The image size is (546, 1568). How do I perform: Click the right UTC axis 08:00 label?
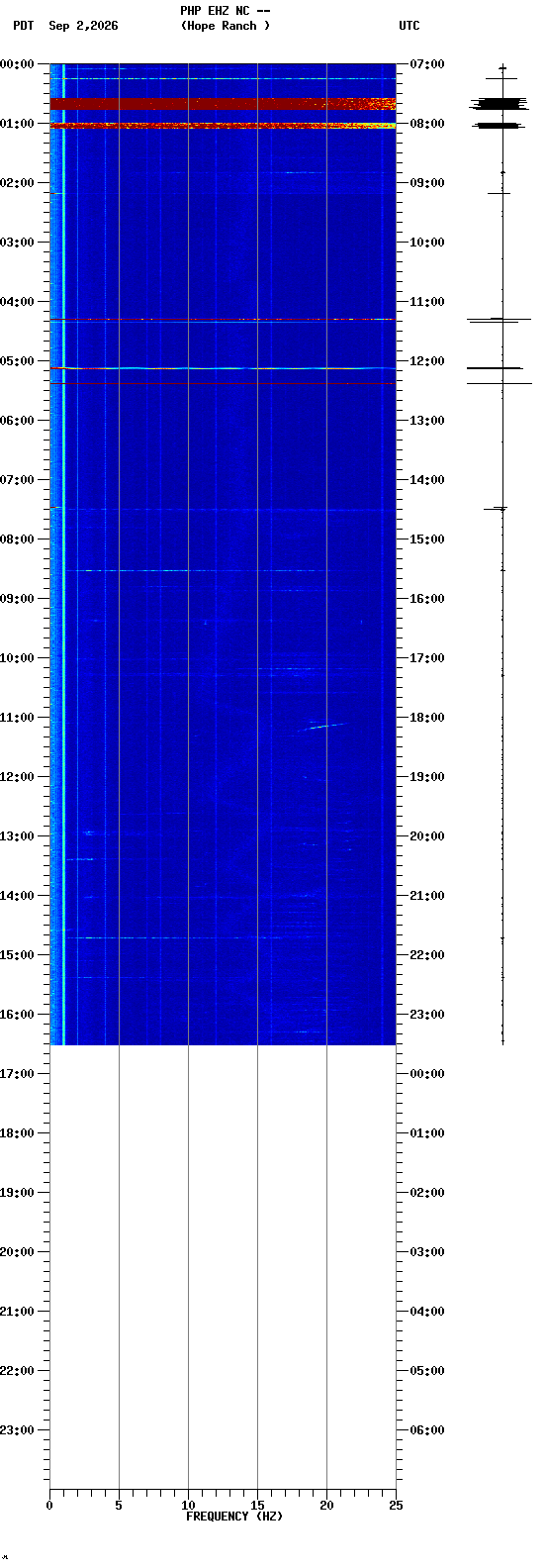[x=426, y=124]
